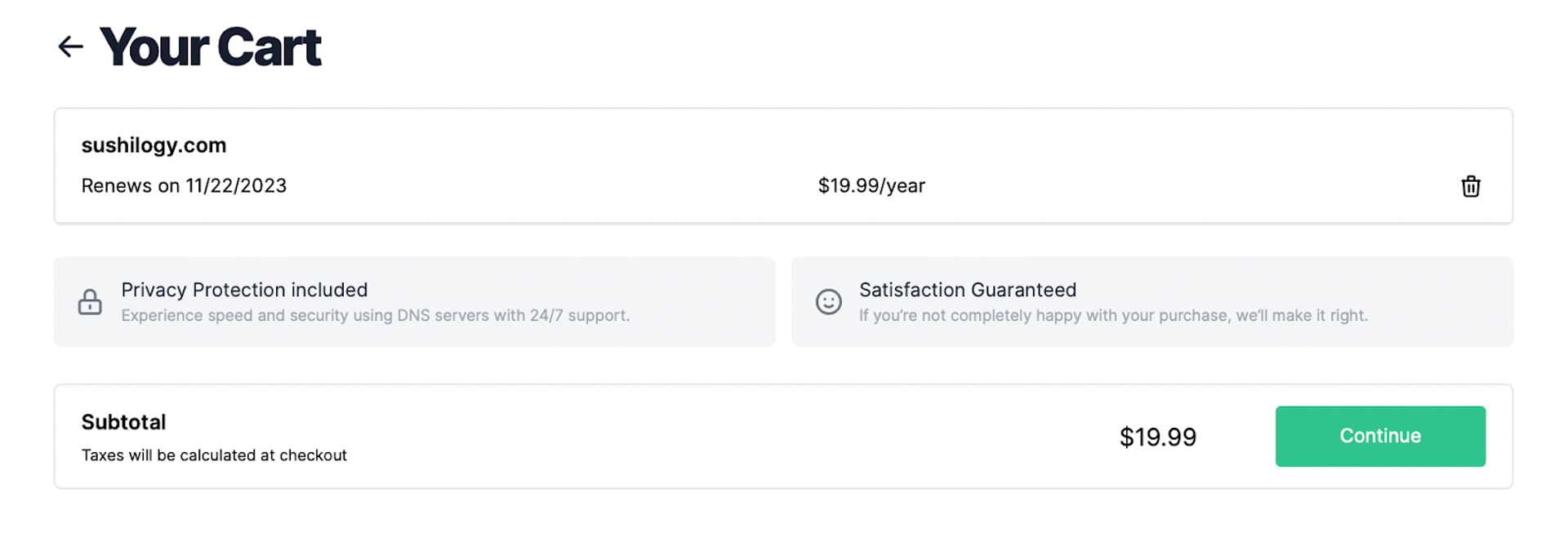Click the Satisfaction Guaranteed title

click(x=967, y=290)
